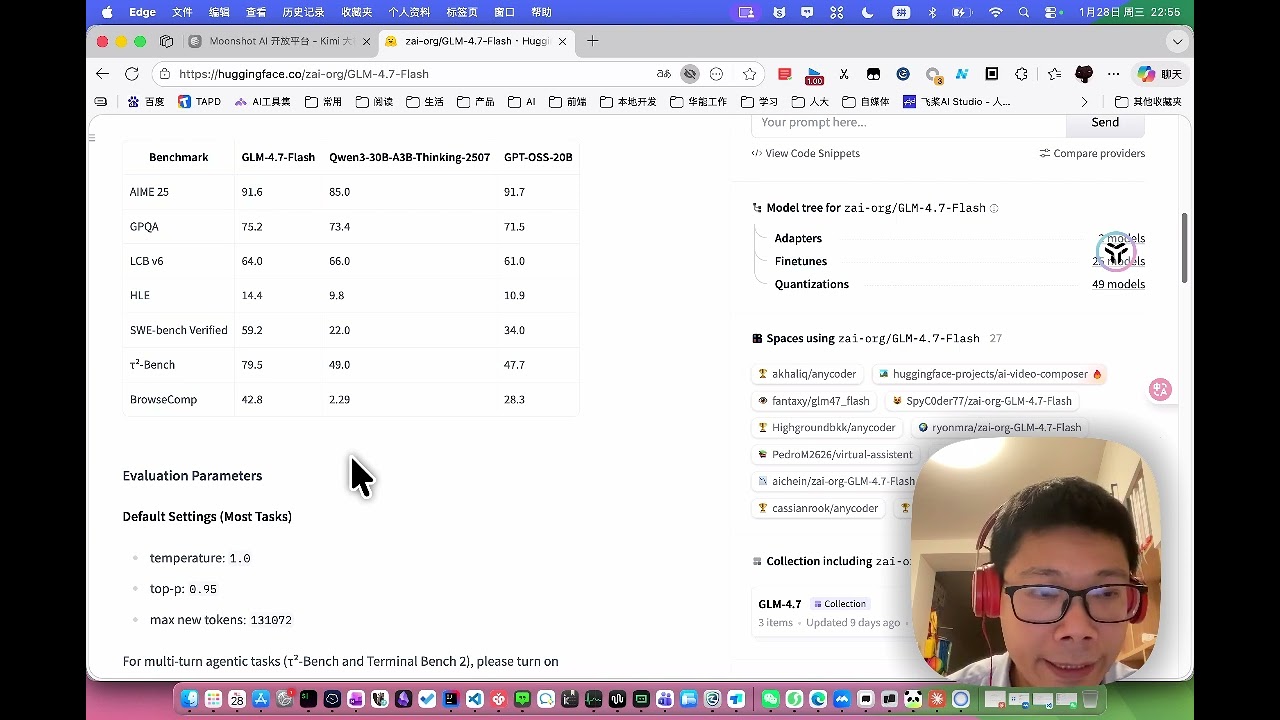Go back using the browser back arrow

(102, 74)
